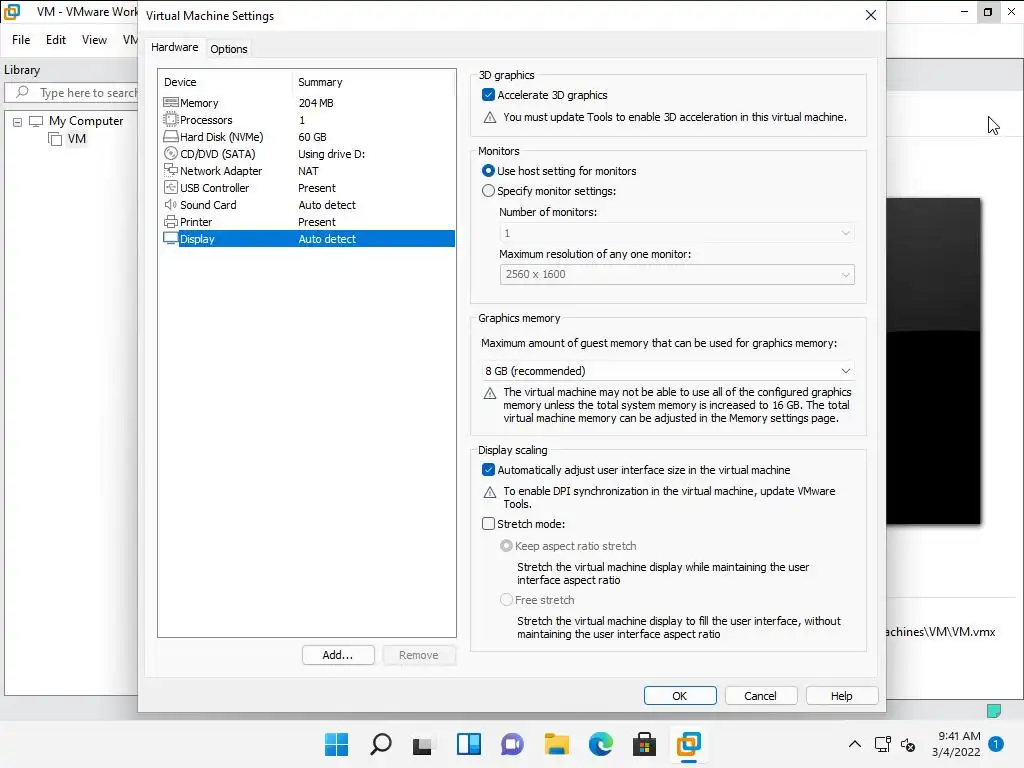Open the View menu in VMware
The width and height of the screenshot is (1024, 768).
94,40
